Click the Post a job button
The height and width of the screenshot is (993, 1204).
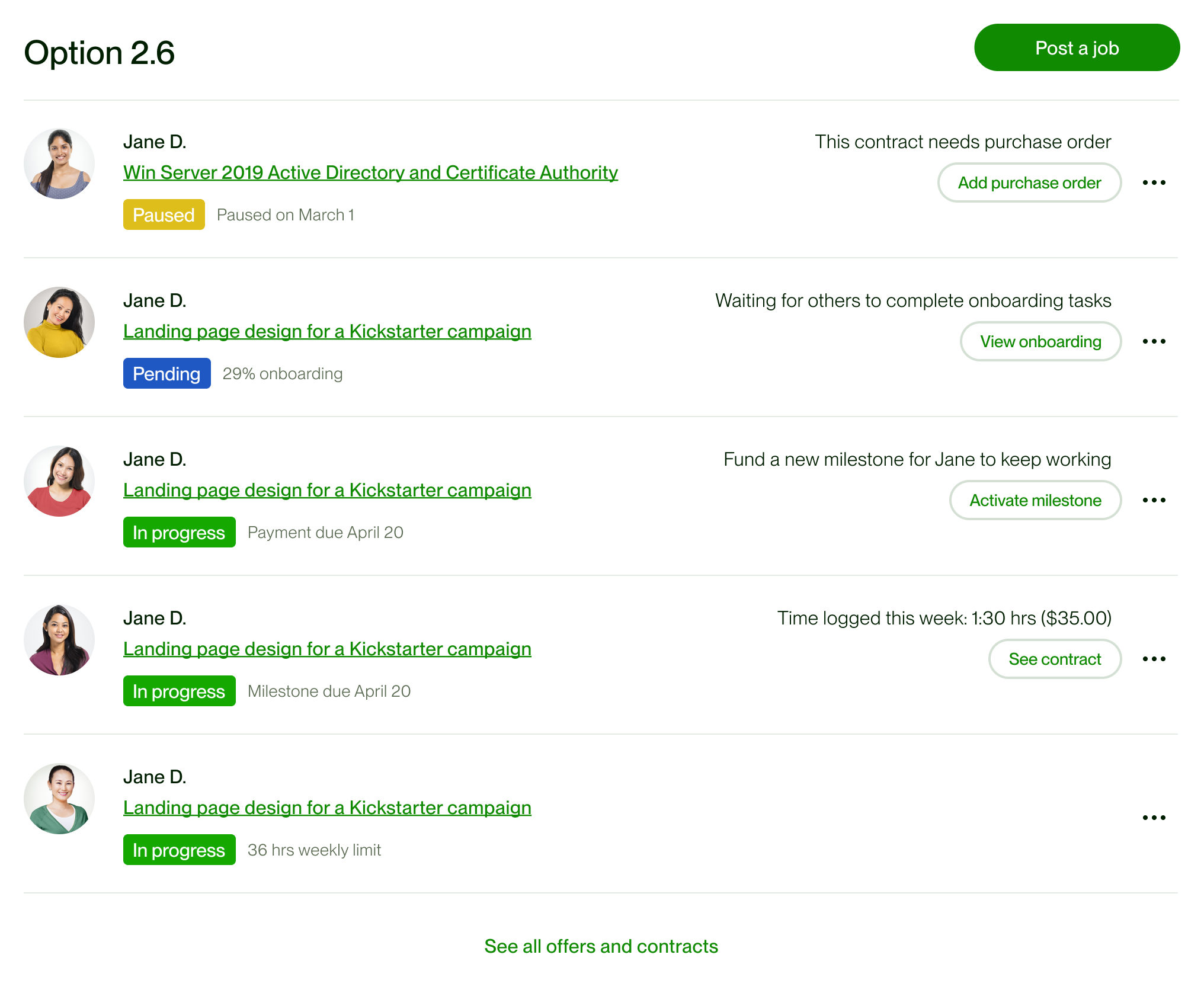pyautogui.click(x=1077, y=47)
